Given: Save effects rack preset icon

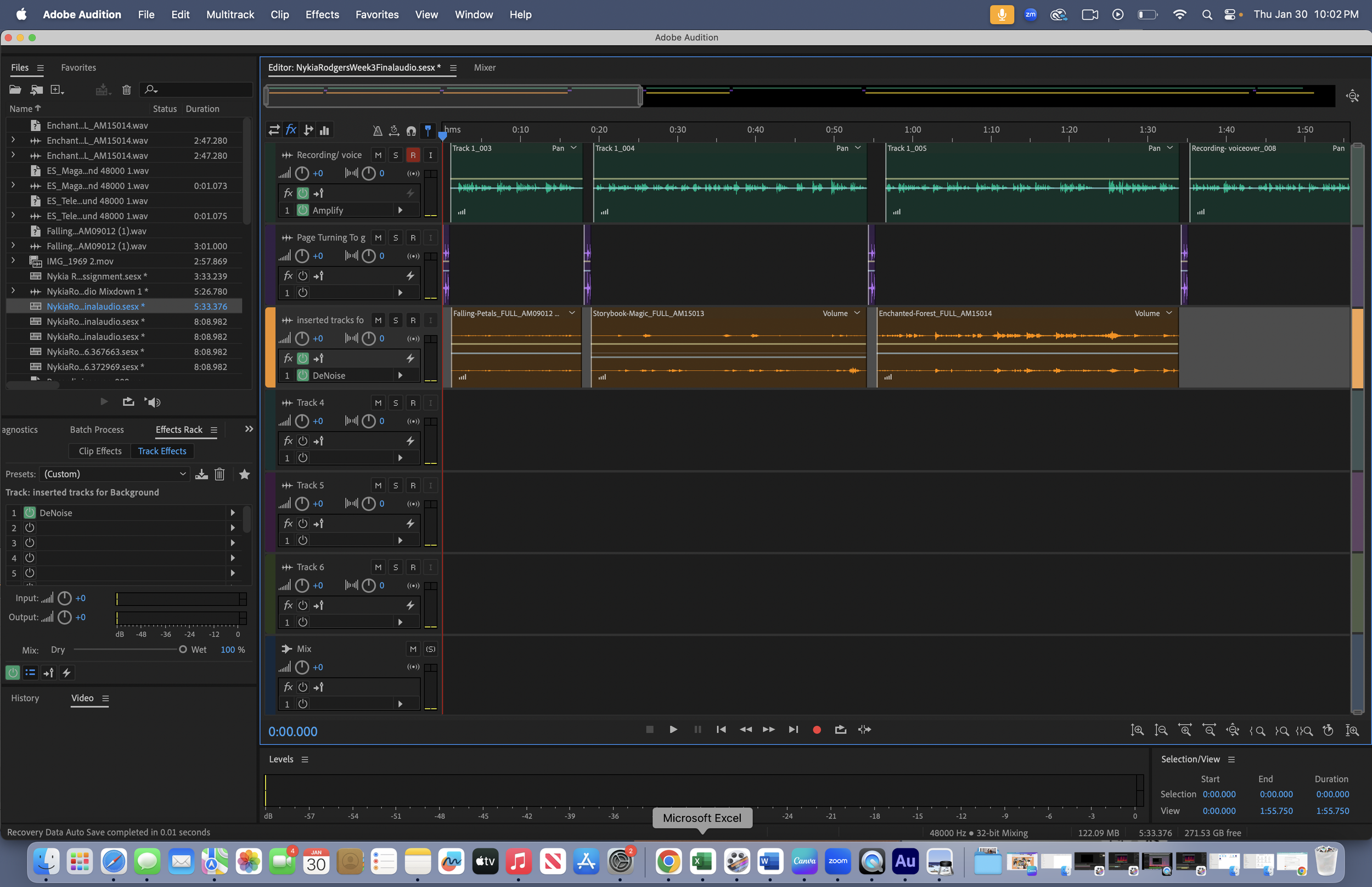Looking at the screenshot, I should click(x=201, y=474).
